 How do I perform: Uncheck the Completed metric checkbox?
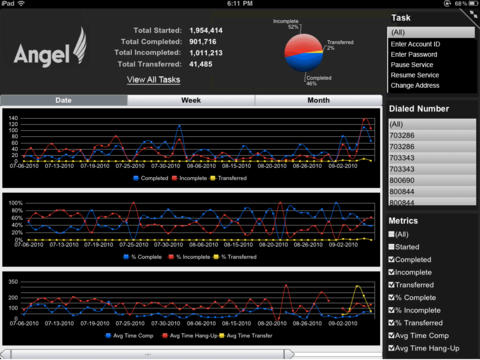pyautogui.click(x=392, y=259)
